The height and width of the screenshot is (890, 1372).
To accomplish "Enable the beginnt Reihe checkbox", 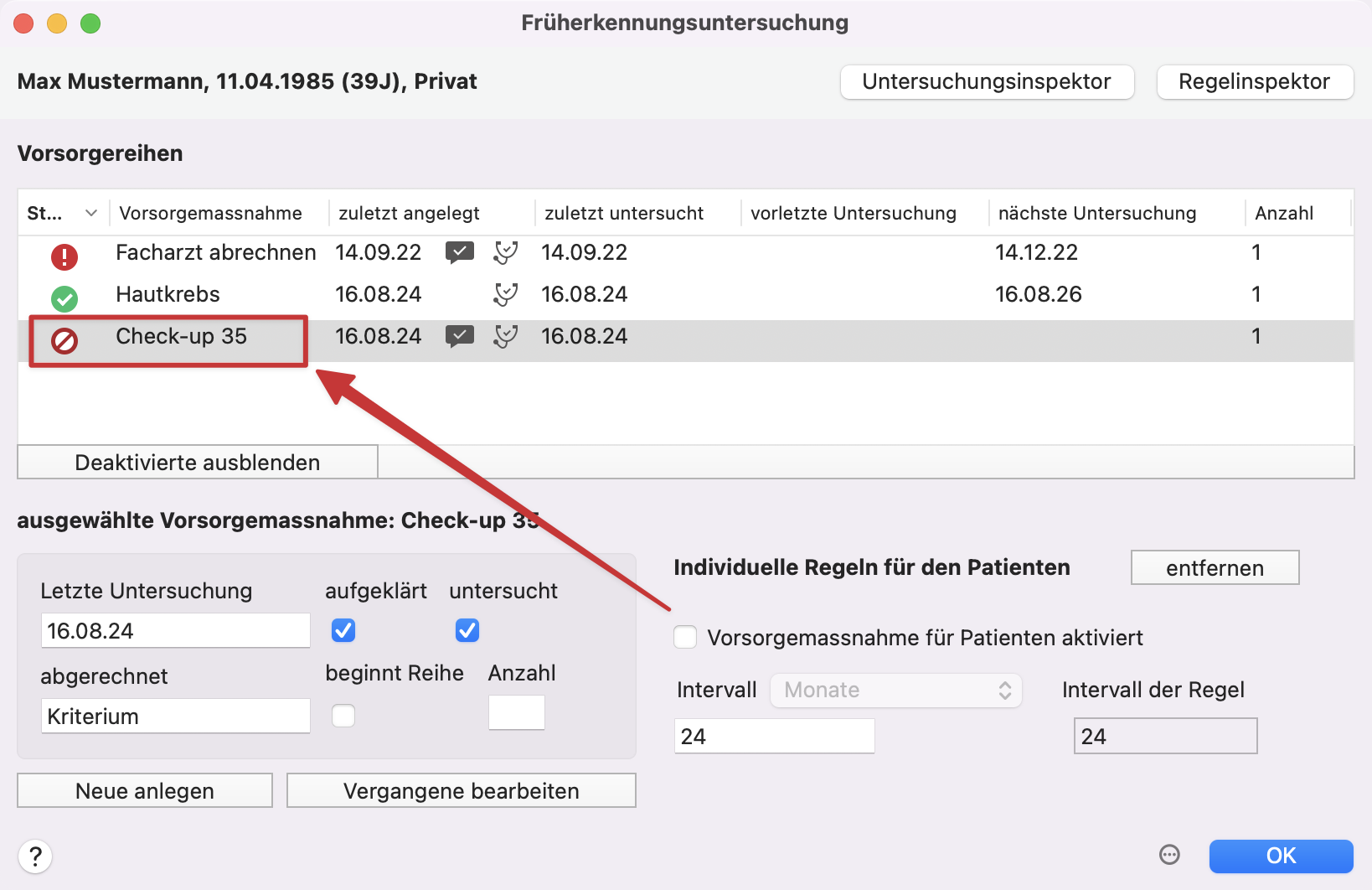I will (343, 716).
